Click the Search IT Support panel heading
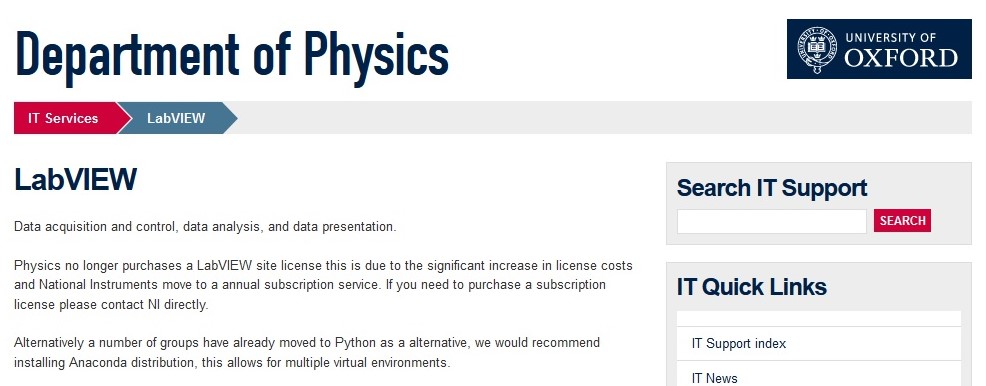 [772, 187]
